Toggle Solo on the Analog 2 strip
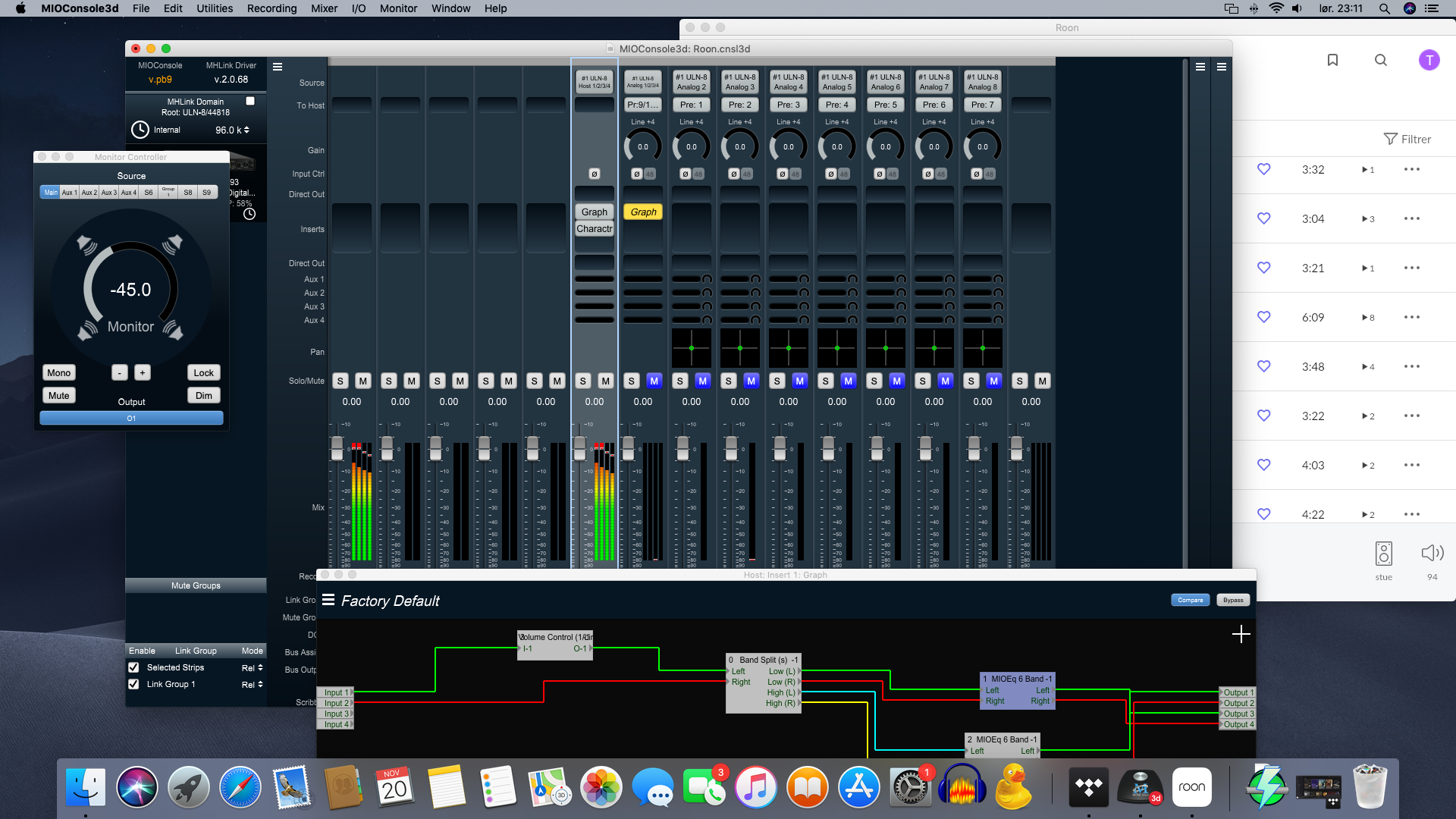Image resolution: width=1456 pixels, height=819 pixels. (680, 381)
